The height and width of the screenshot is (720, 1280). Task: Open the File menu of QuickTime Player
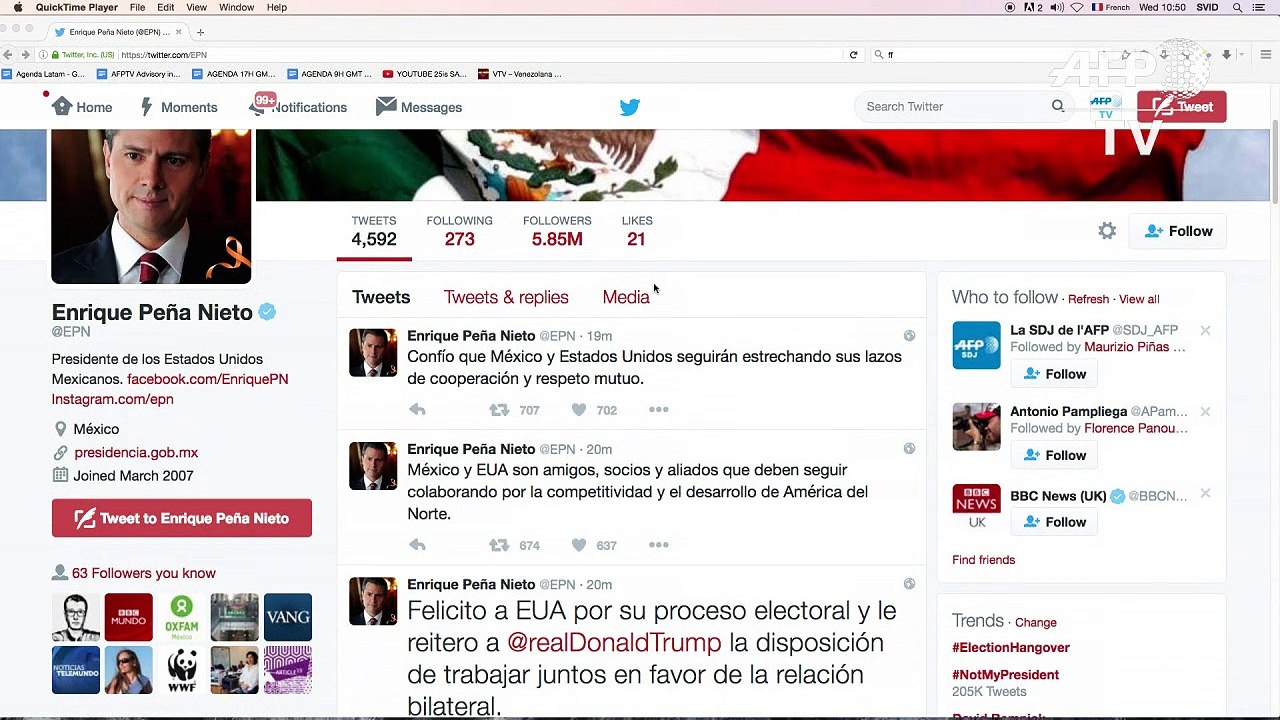click(137, 7)
